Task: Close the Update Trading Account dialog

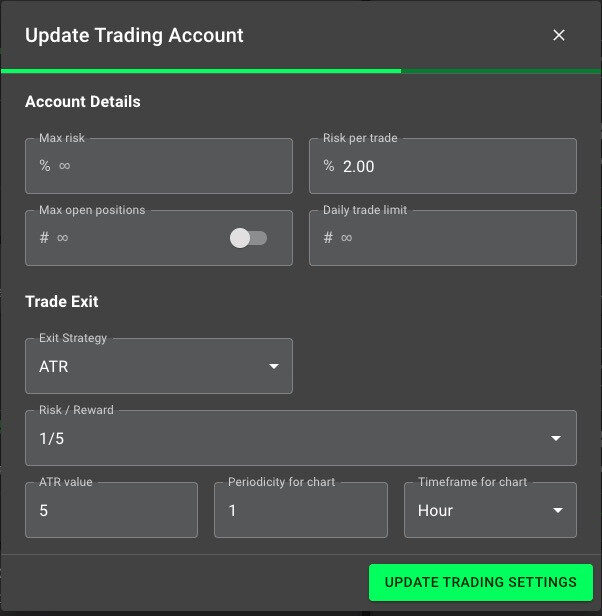Action: point(558,35)
